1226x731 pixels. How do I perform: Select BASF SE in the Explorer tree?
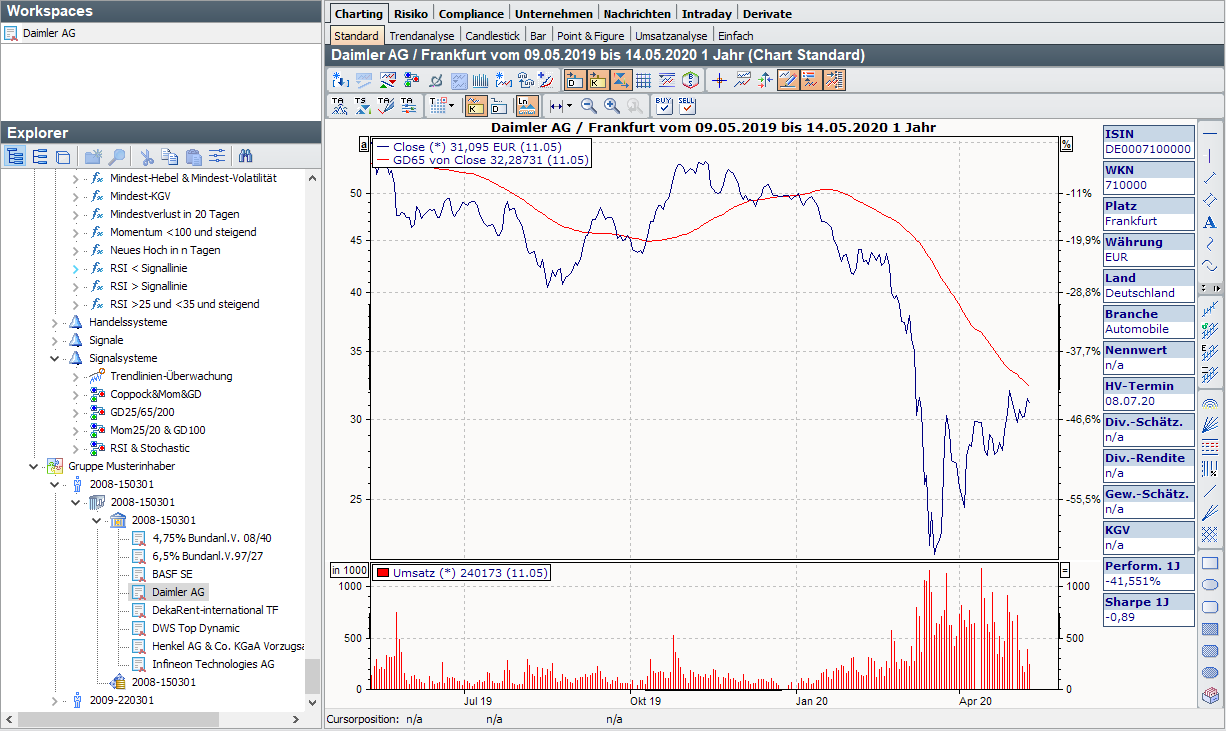tap(172, 574)
